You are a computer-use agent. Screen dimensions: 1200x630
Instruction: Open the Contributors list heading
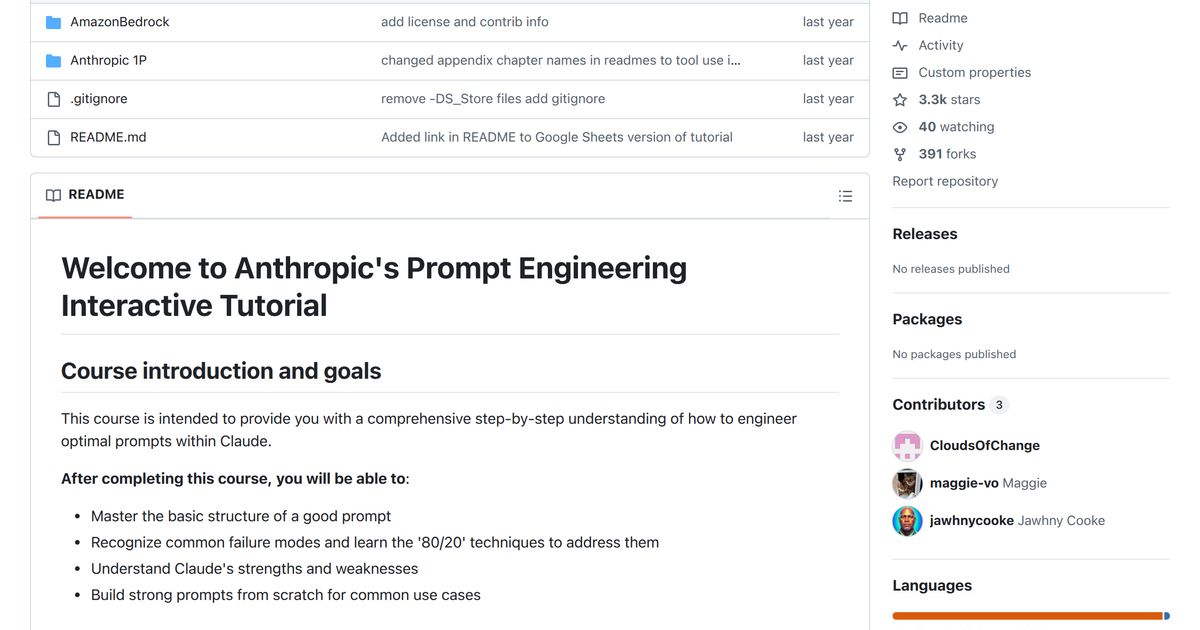[x=939, y=404]
